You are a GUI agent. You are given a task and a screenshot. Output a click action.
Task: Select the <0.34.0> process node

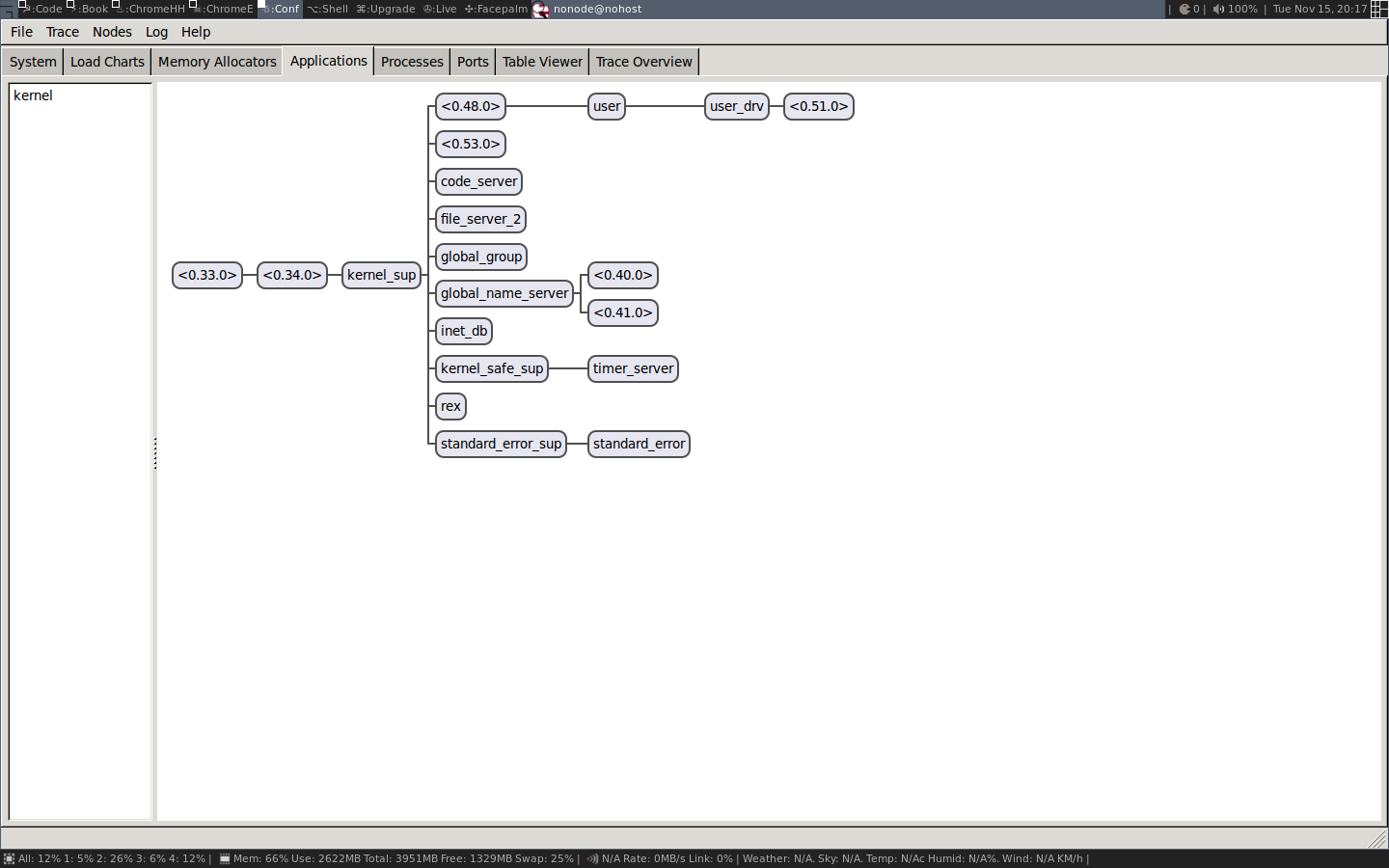[x=292, y=275]
